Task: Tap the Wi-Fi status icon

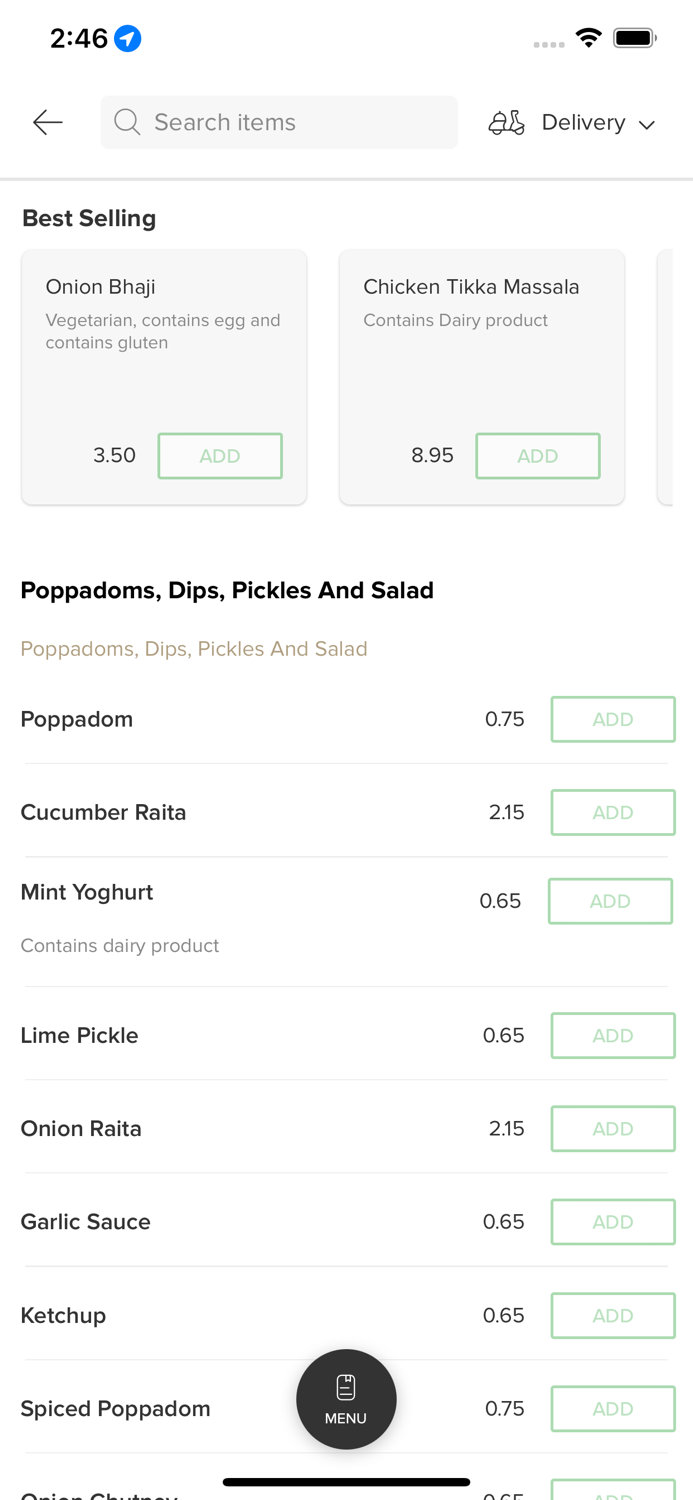Action: click(x=589, y=38)
